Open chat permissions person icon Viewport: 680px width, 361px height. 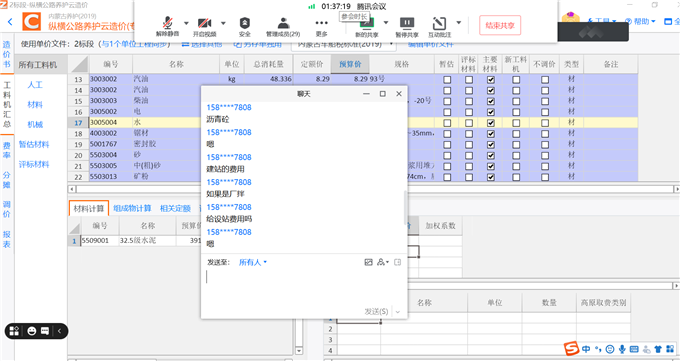[381, 262]
